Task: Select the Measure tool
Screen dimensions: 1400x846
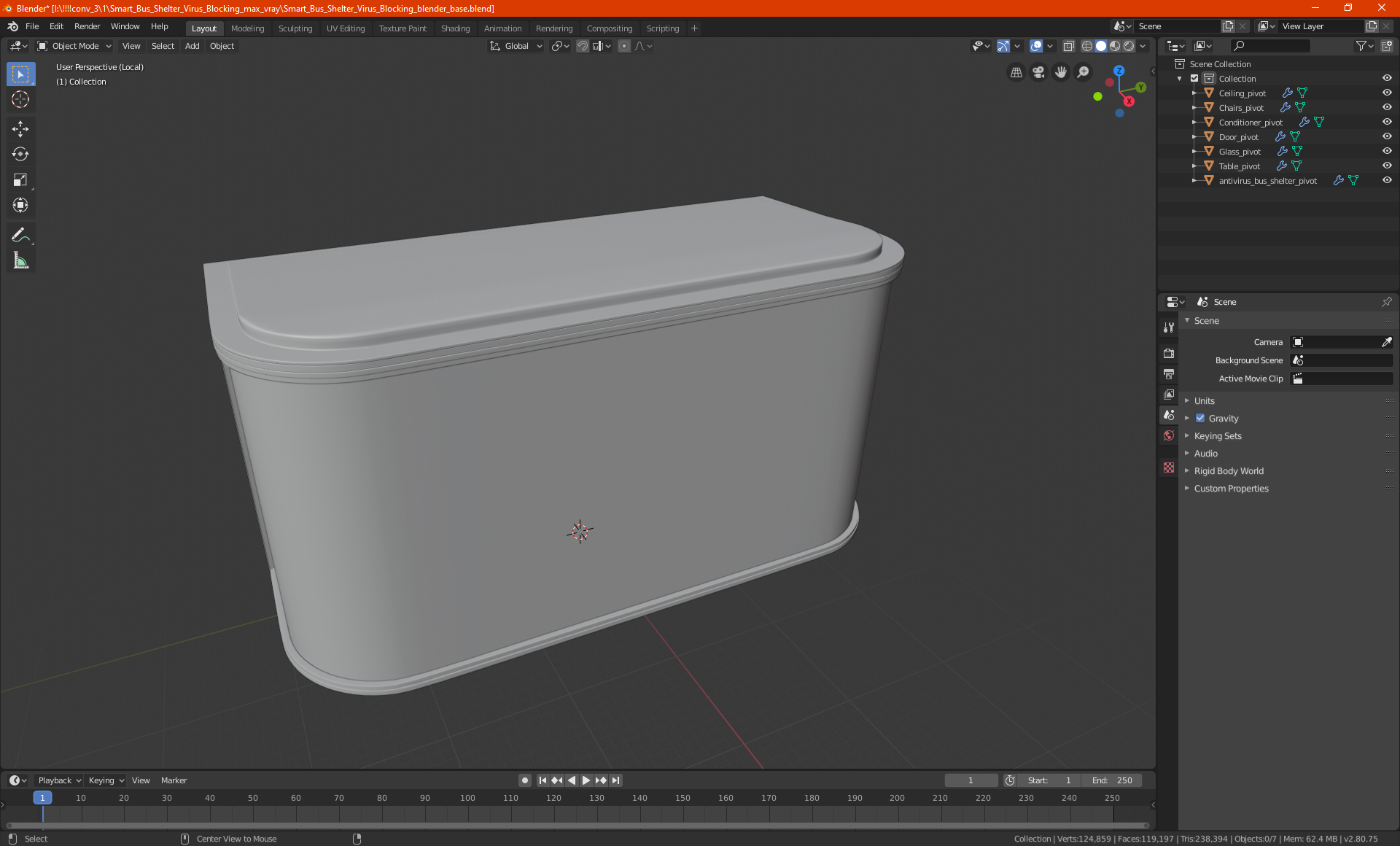Action: [20, 260]
